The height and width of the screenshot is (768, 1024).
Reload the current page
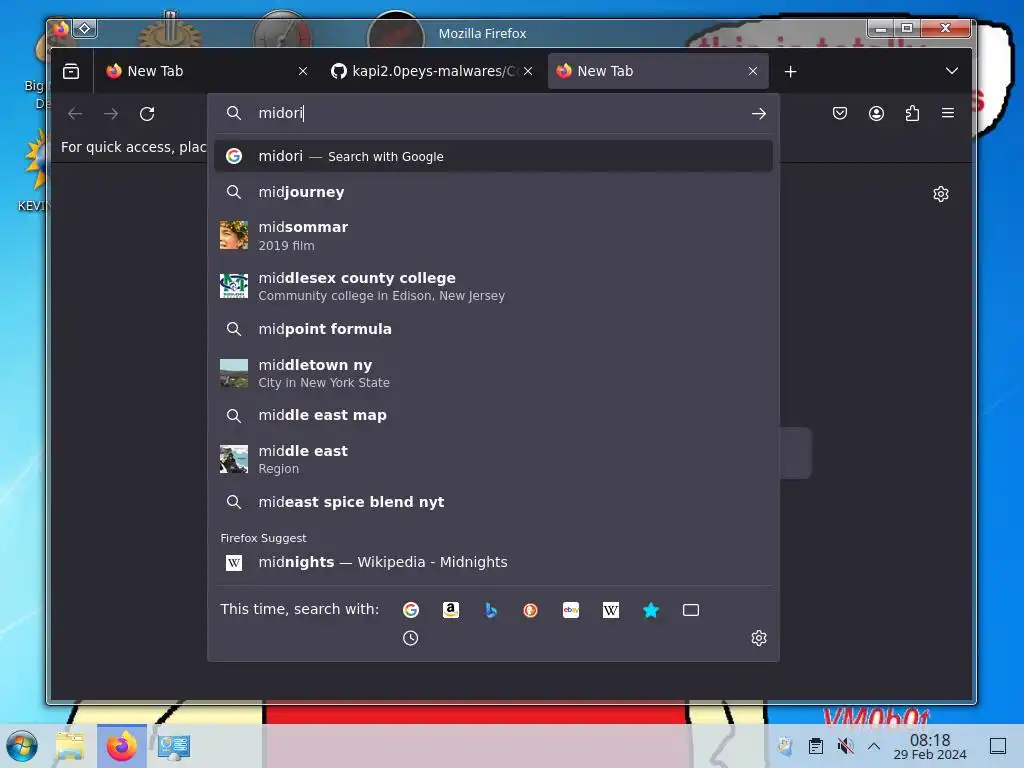tap(147, 114)
